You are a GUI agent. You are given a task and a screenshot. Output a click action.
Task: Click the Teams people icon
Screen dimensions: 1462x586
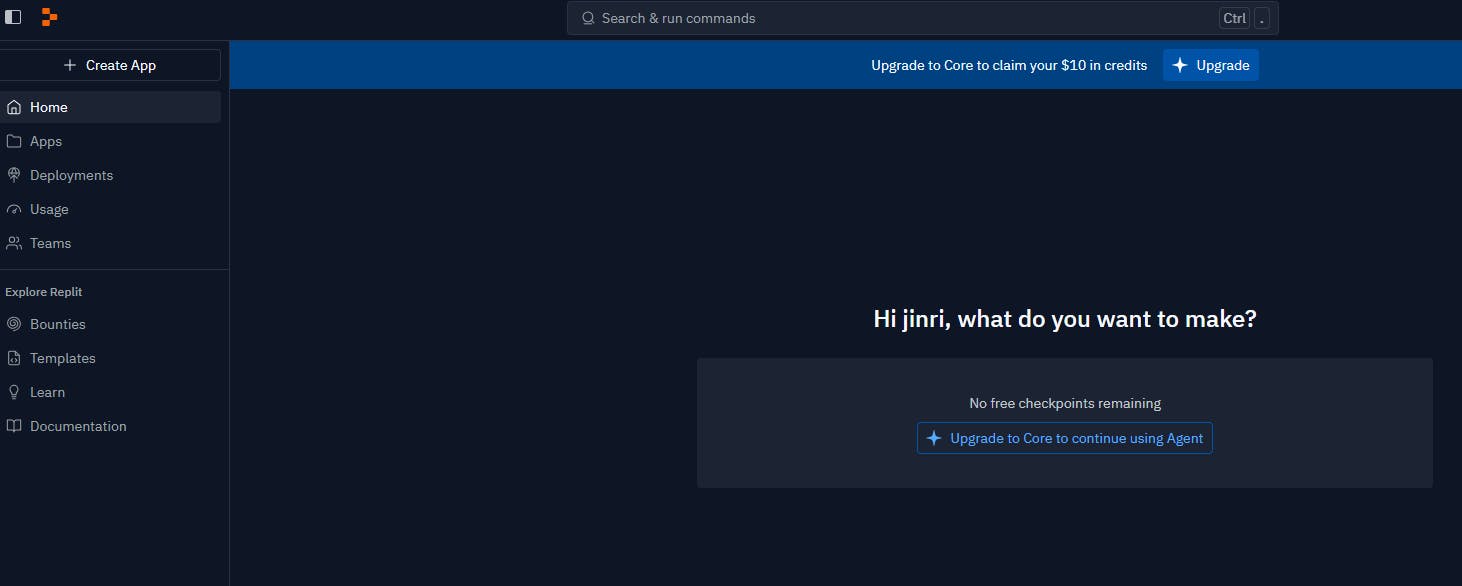pyautogui.click(x=13, y=243)
